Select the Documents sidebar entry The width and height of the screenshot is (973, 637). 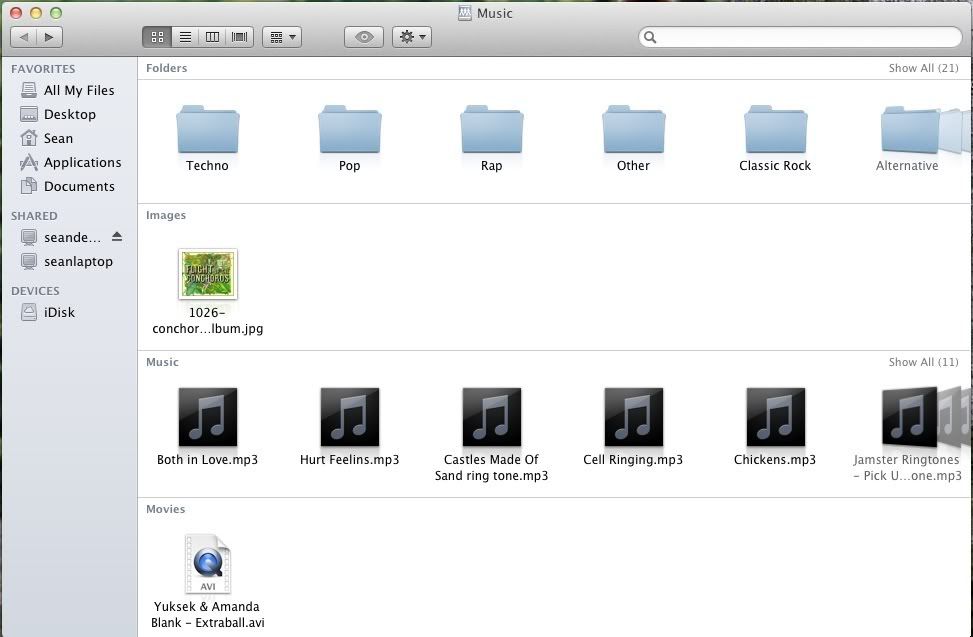click(x=79, y=186)
